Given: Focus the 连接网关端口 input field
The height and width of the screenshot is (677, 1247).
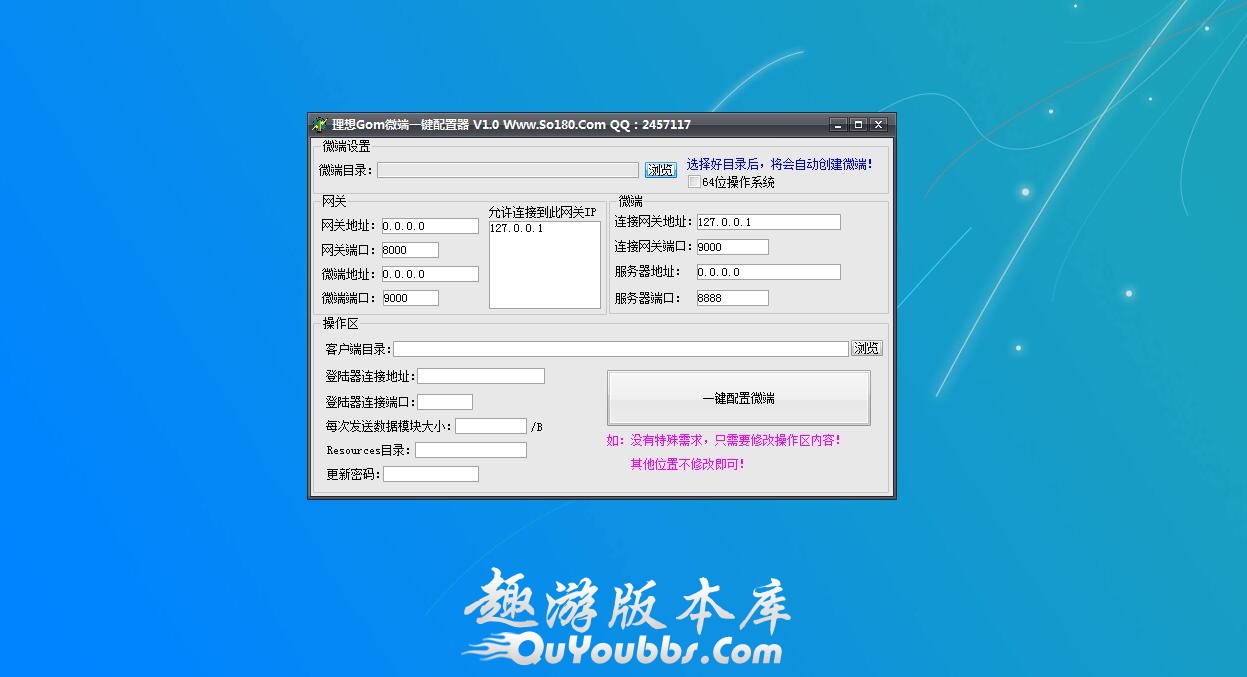Looking at the screenshot, I should click(x=732, y=247).
